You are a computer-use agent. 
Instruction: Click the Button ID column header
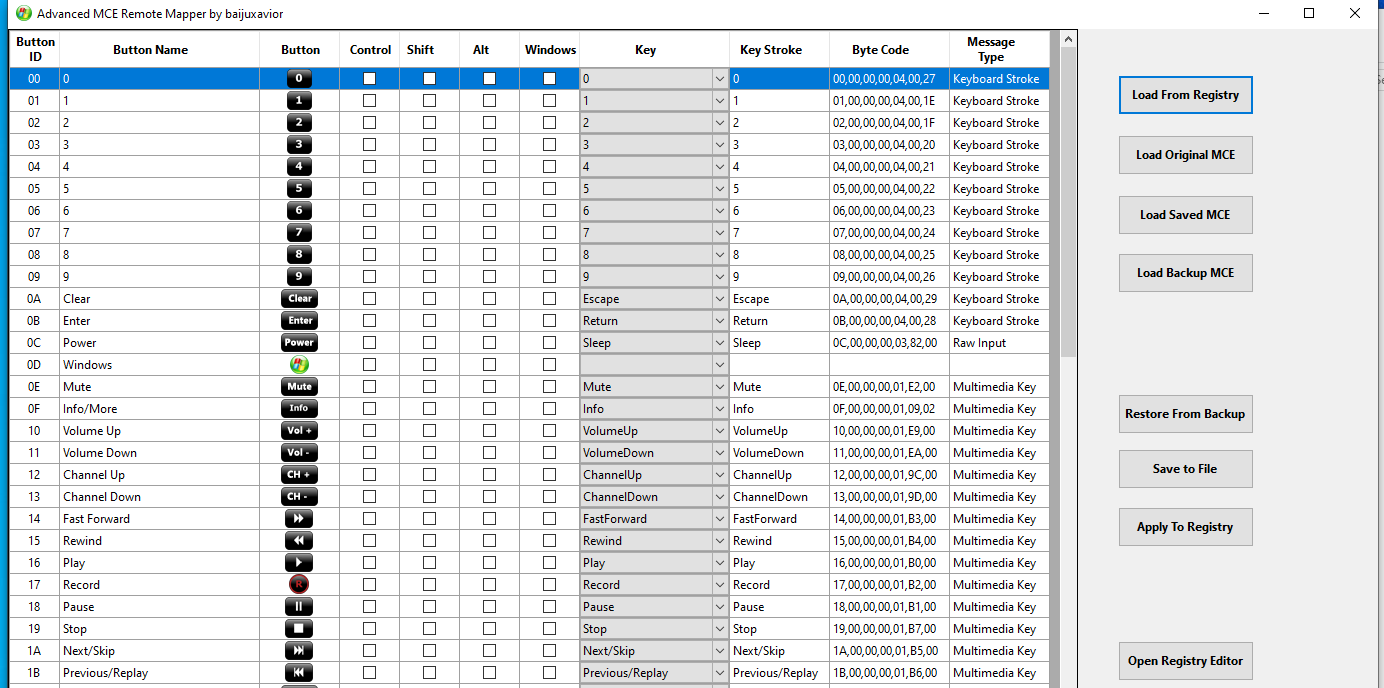pyautogui.click(x=35, y=49)
